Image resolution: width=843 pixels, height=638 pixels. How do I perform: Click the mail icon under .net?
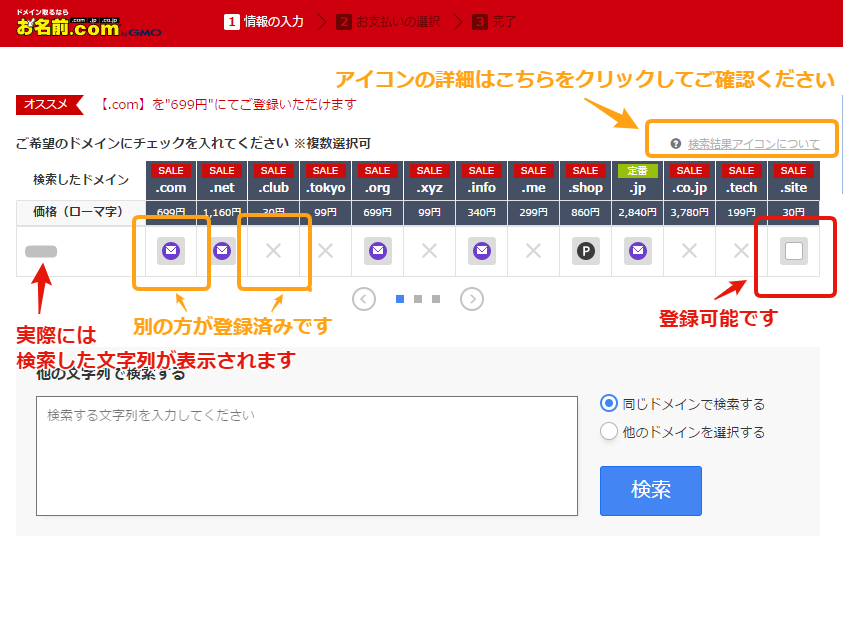[222, 252]
